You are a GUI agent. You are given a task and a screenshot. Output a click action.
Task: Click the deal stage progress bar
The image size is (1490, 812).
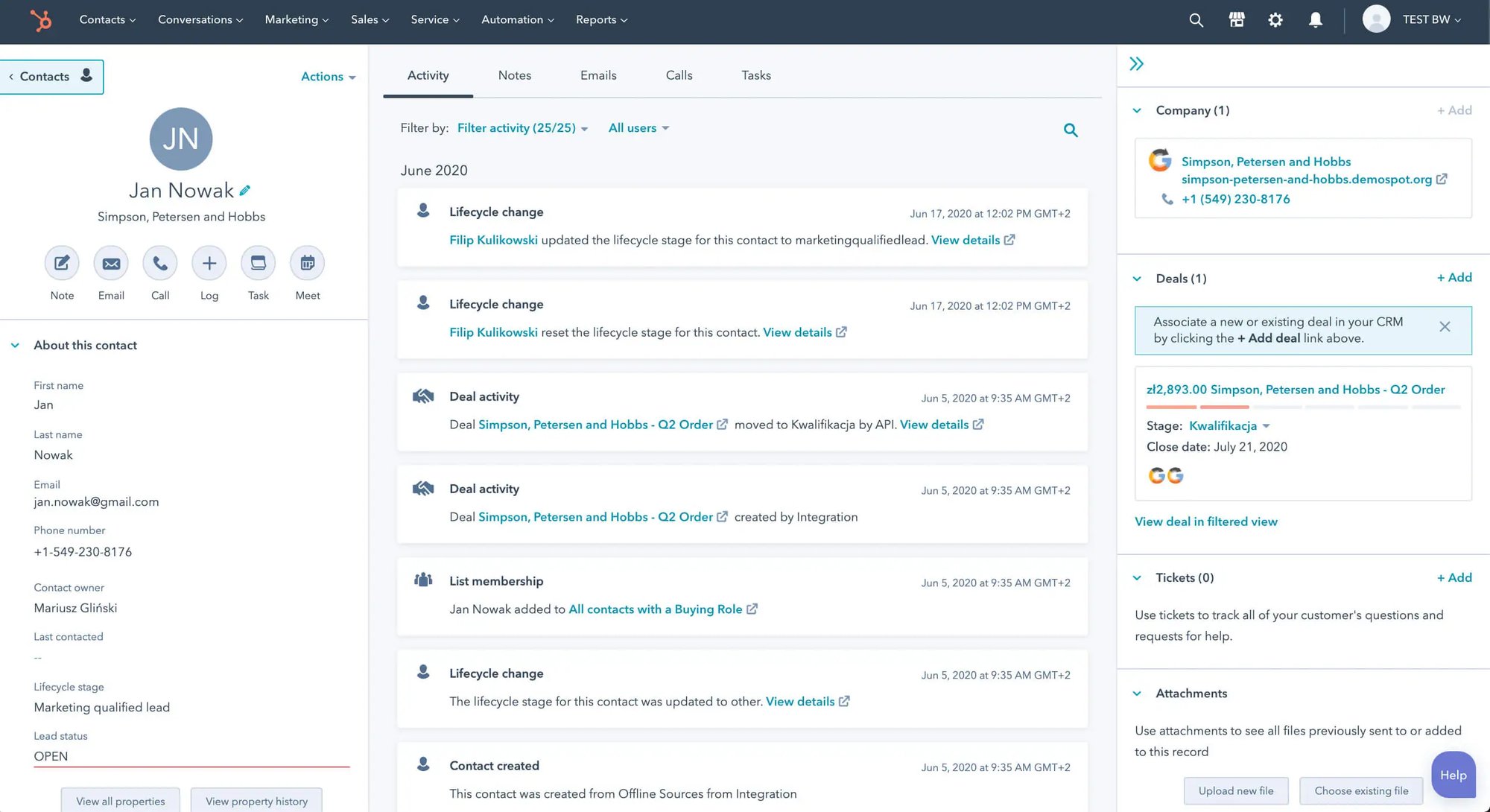tap(1303, 407)
